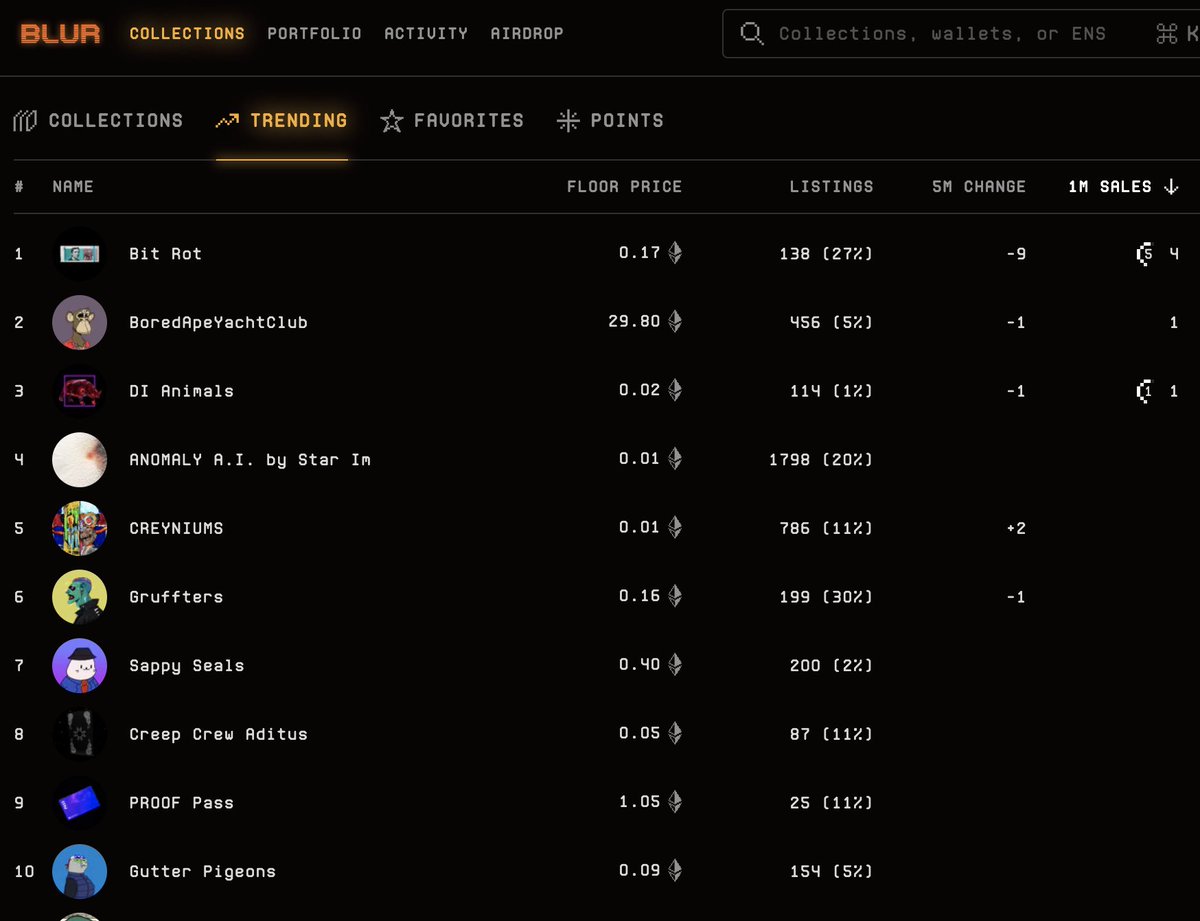The width and height of the screenshot is (1200, 921).
Task: Sort by Name column header
Action: click(73, 187)
